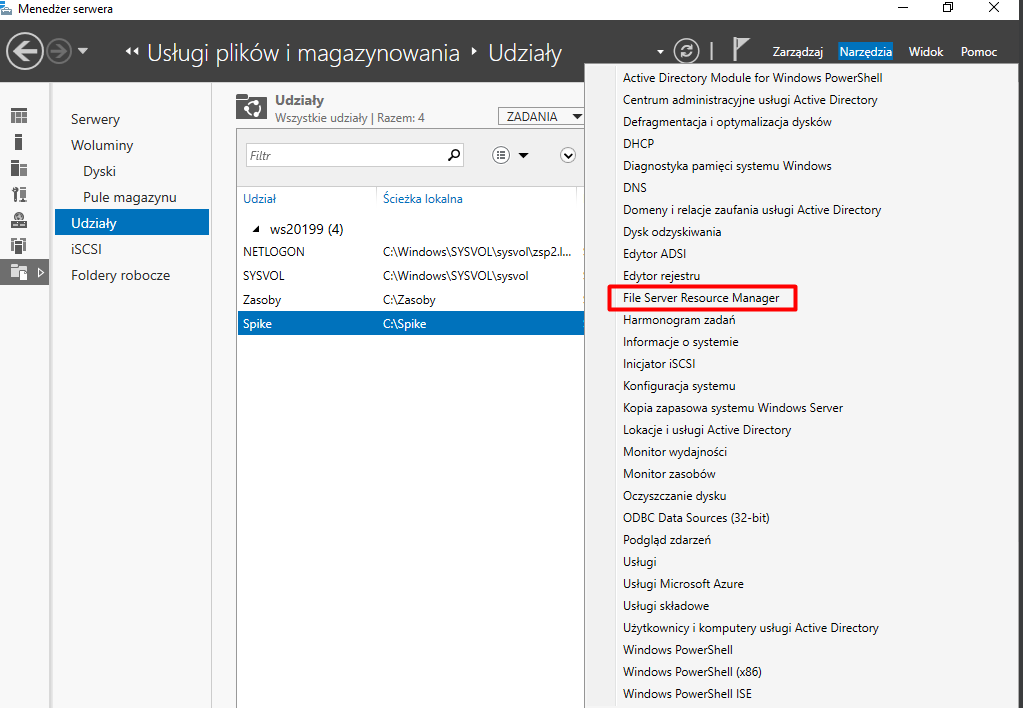Click the File and Storage Services sidebar icon

click(x=19, y=271)
